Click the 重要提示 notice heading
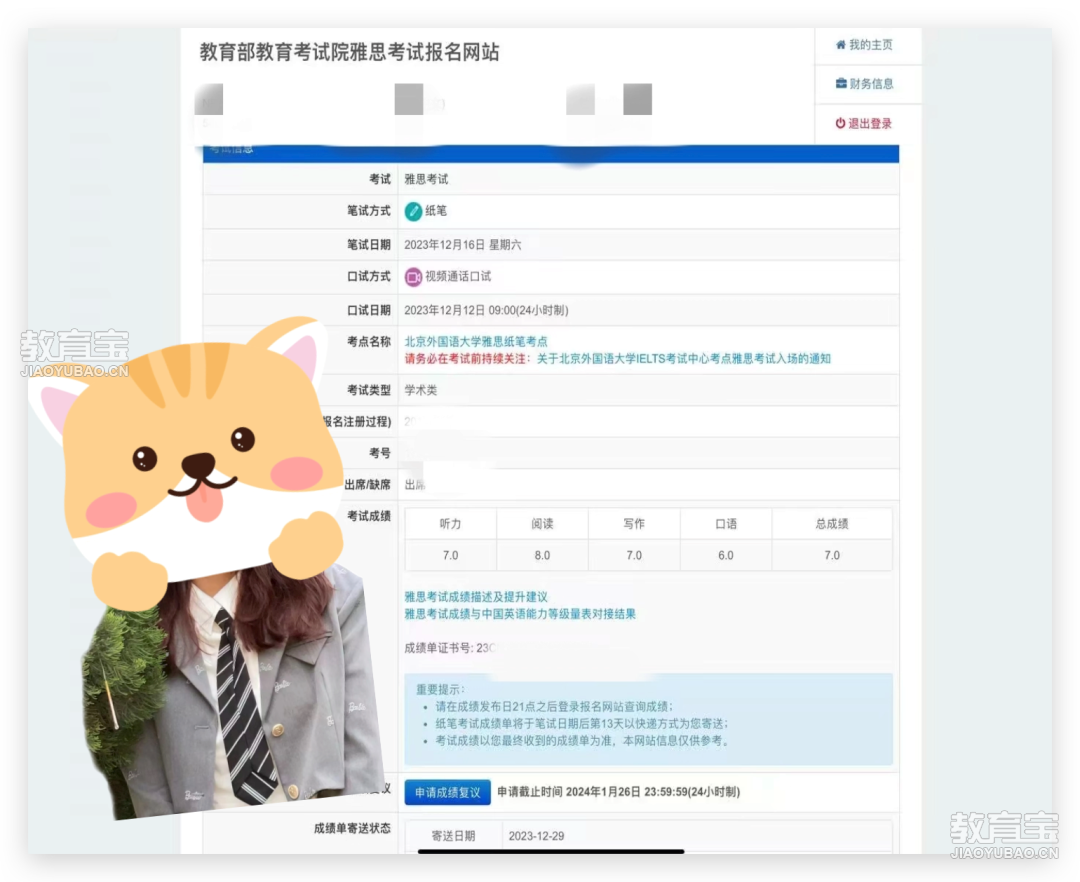 [441, 689]
